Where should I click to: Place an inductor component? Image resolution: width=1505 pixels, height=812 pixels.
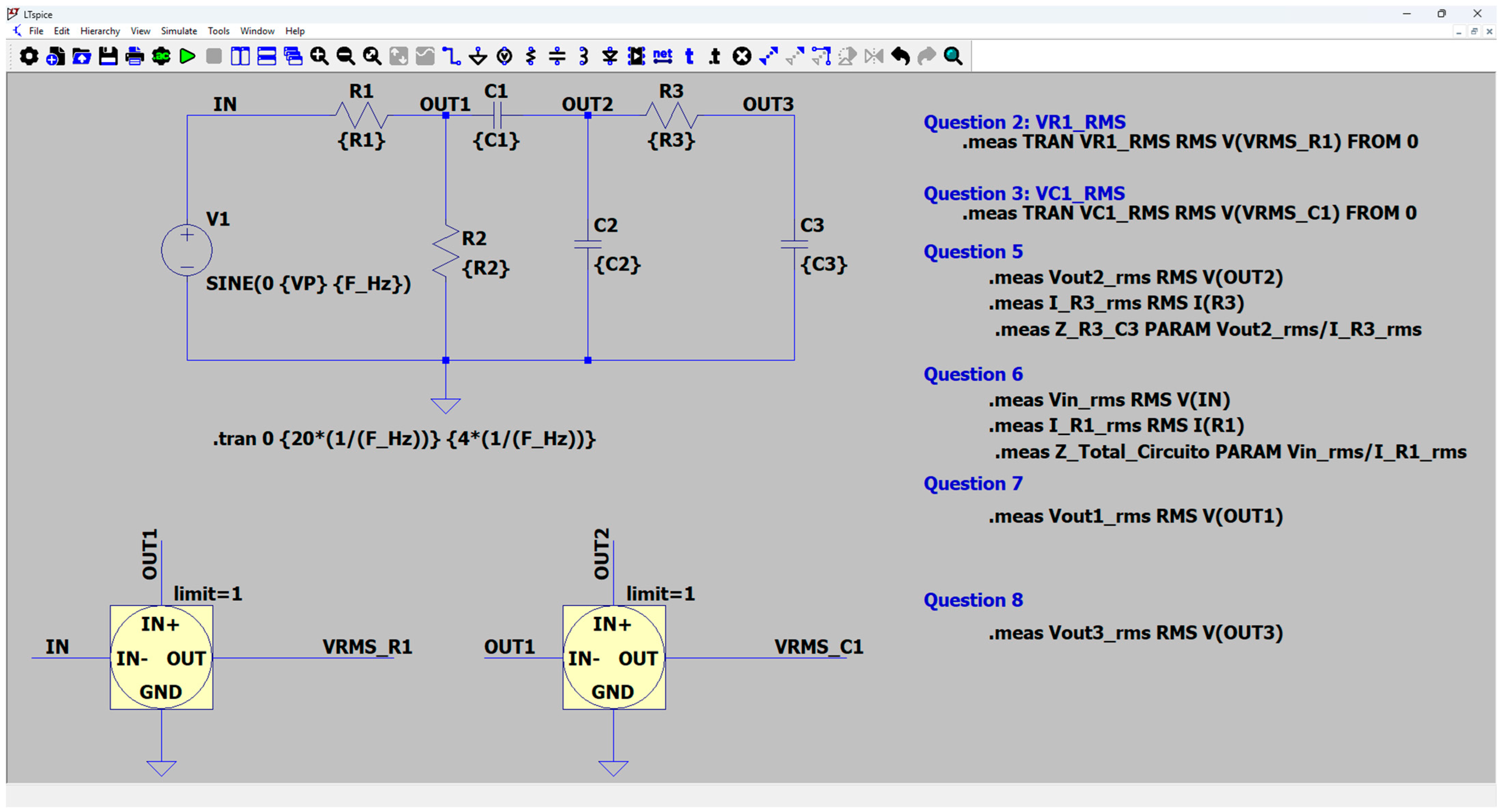pos(584,56)
